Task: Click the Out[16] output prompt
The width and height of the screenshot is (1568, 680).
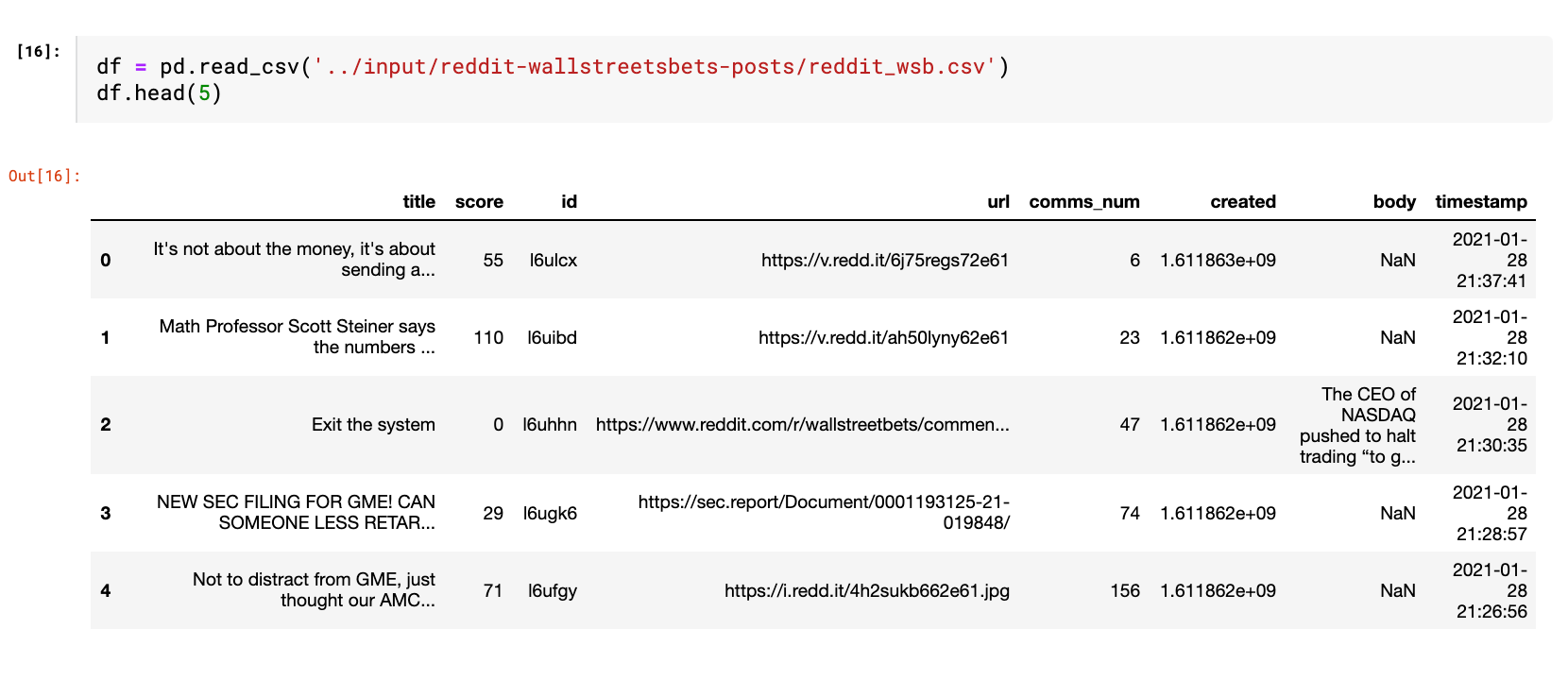Action: [44, 176]
